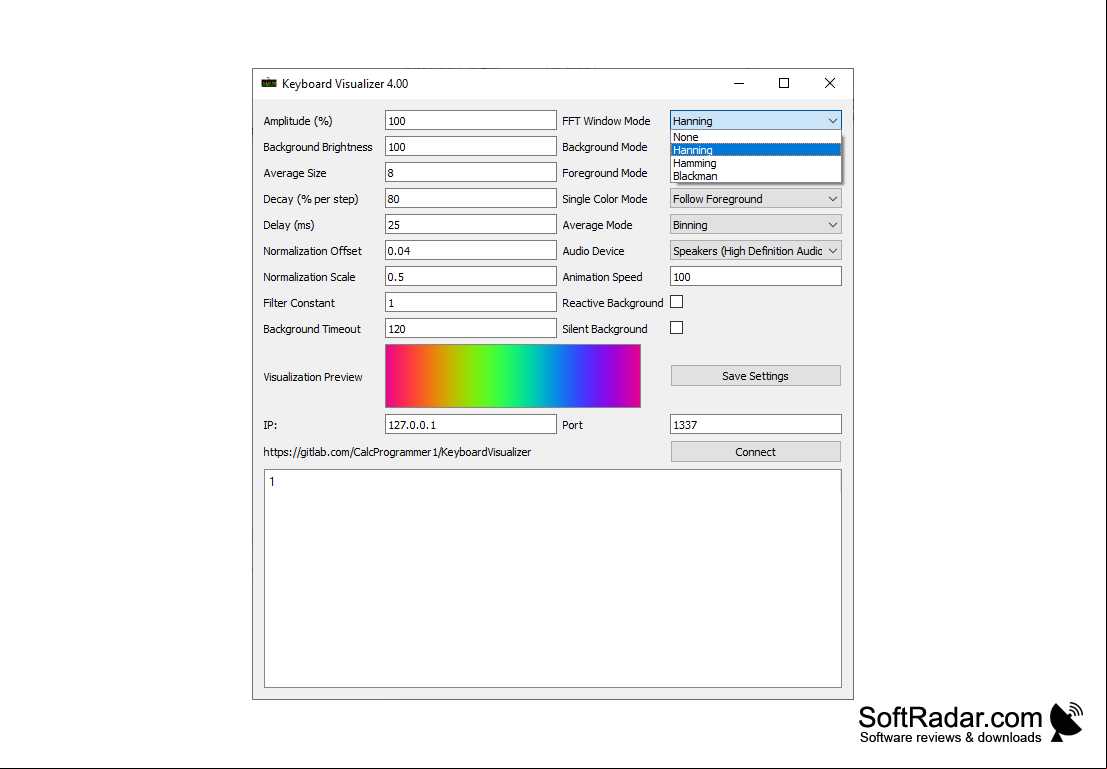Screen dimensions: 1107x769
Task: Focus the Normalization Scale field
Action: pyautogui.click(x=470, y=277)
